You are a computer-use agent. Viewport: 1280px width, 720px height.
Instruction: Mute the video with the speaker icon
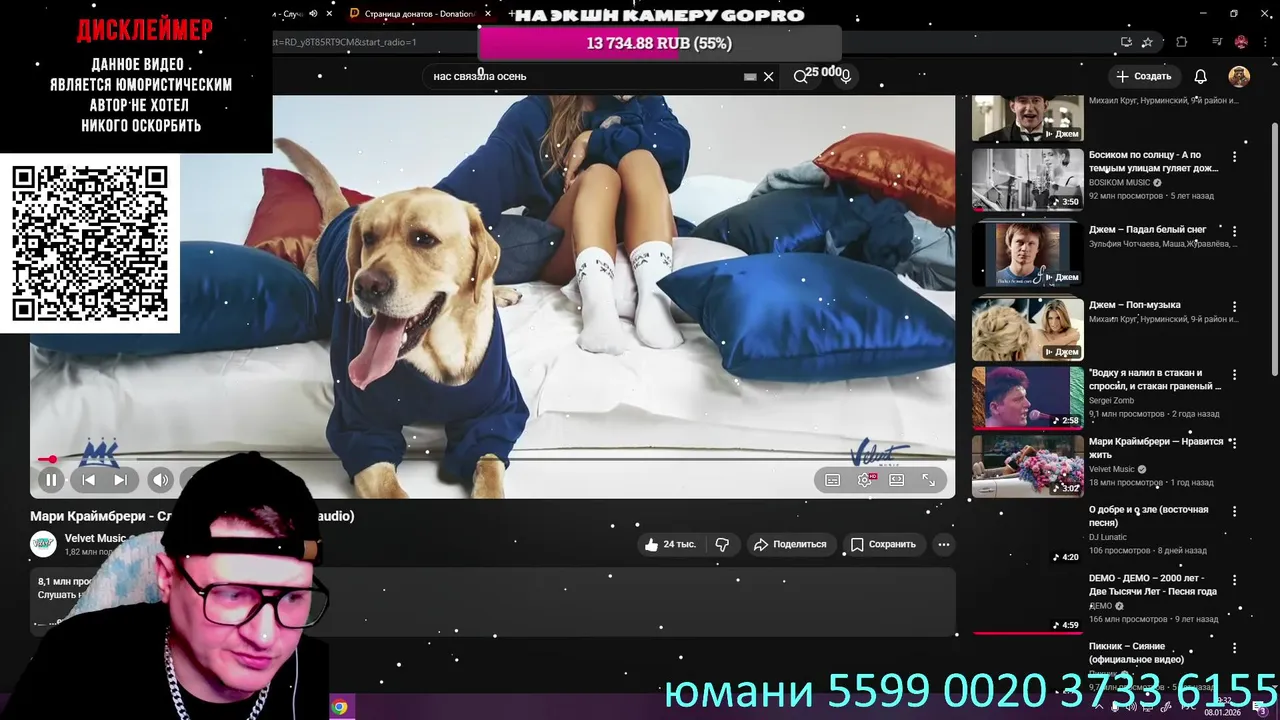(x=161, y=480)
